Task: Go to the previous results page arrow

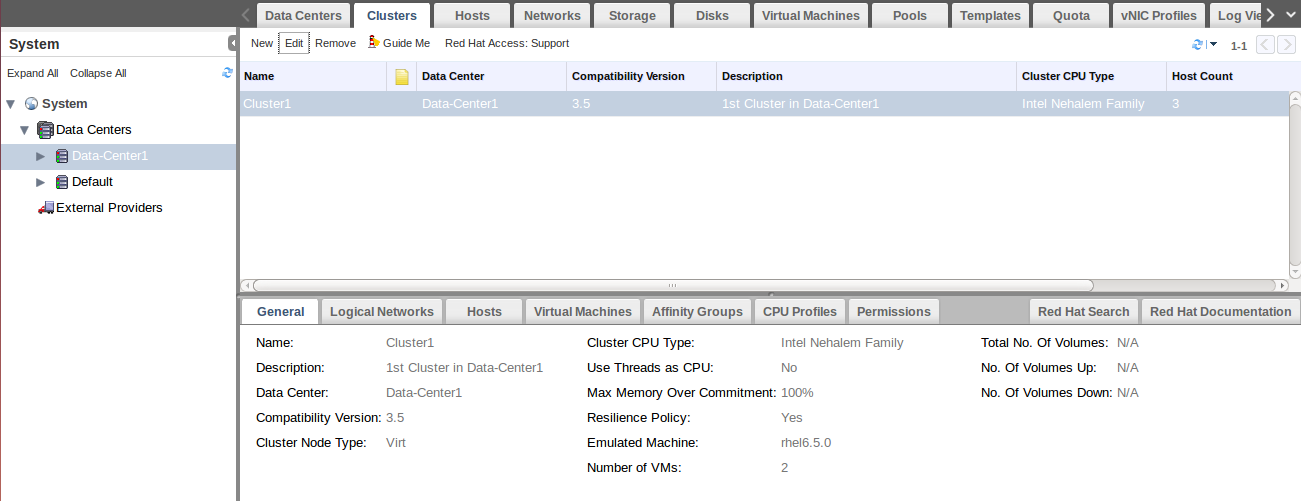Action: (x=1265, y=44)
